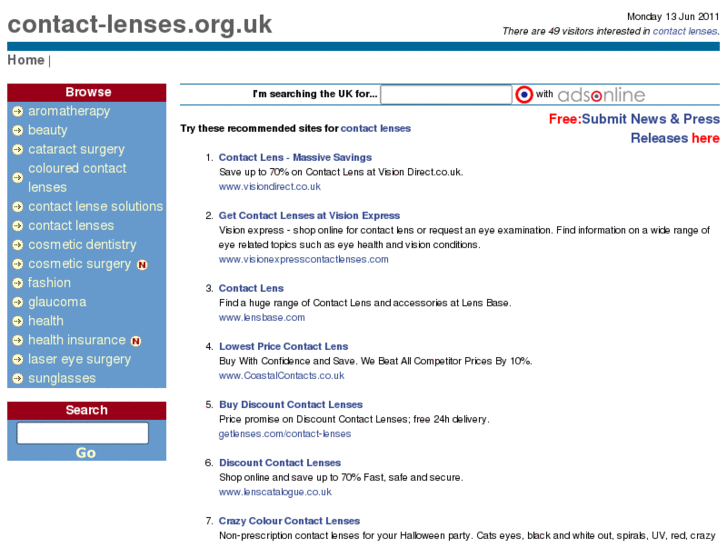Click the adsonline logo

tap(601, 95)
